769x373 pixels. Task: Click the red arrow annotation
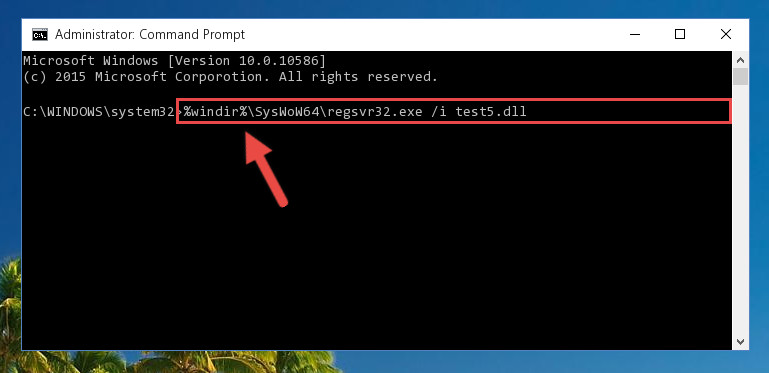click(265, 168)
